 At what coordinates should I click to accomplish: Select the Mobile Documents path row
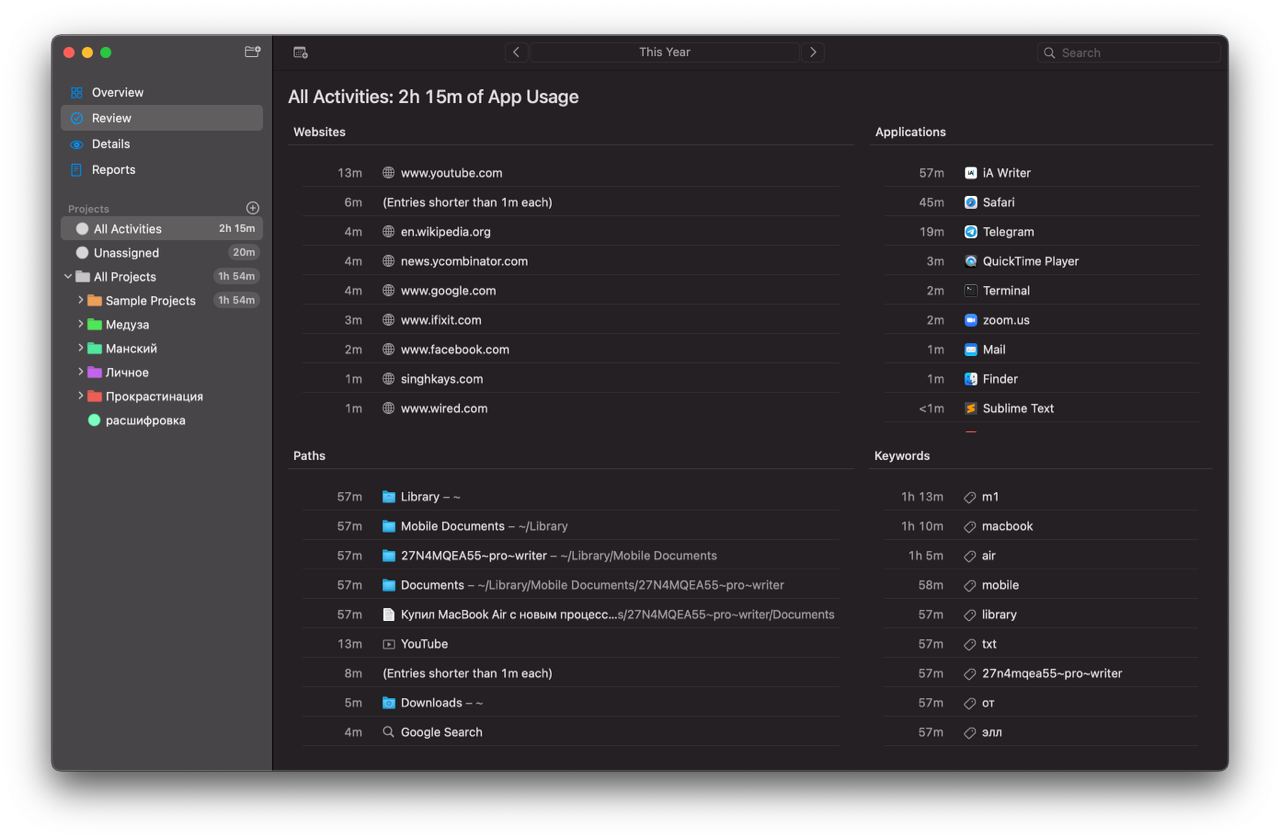[x=571, y=526]
